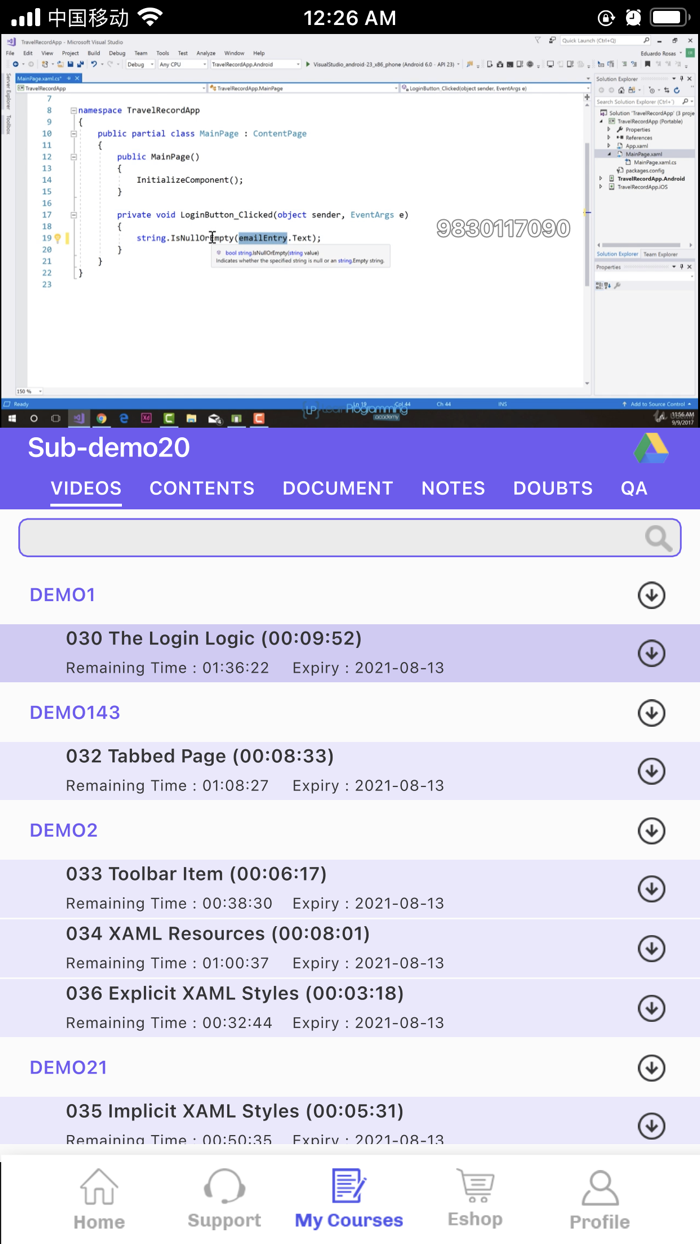700x1244 pixels.
Task: Switch to the VIDEOS tab
Action: pyautogui.click(x=86, y=488)
